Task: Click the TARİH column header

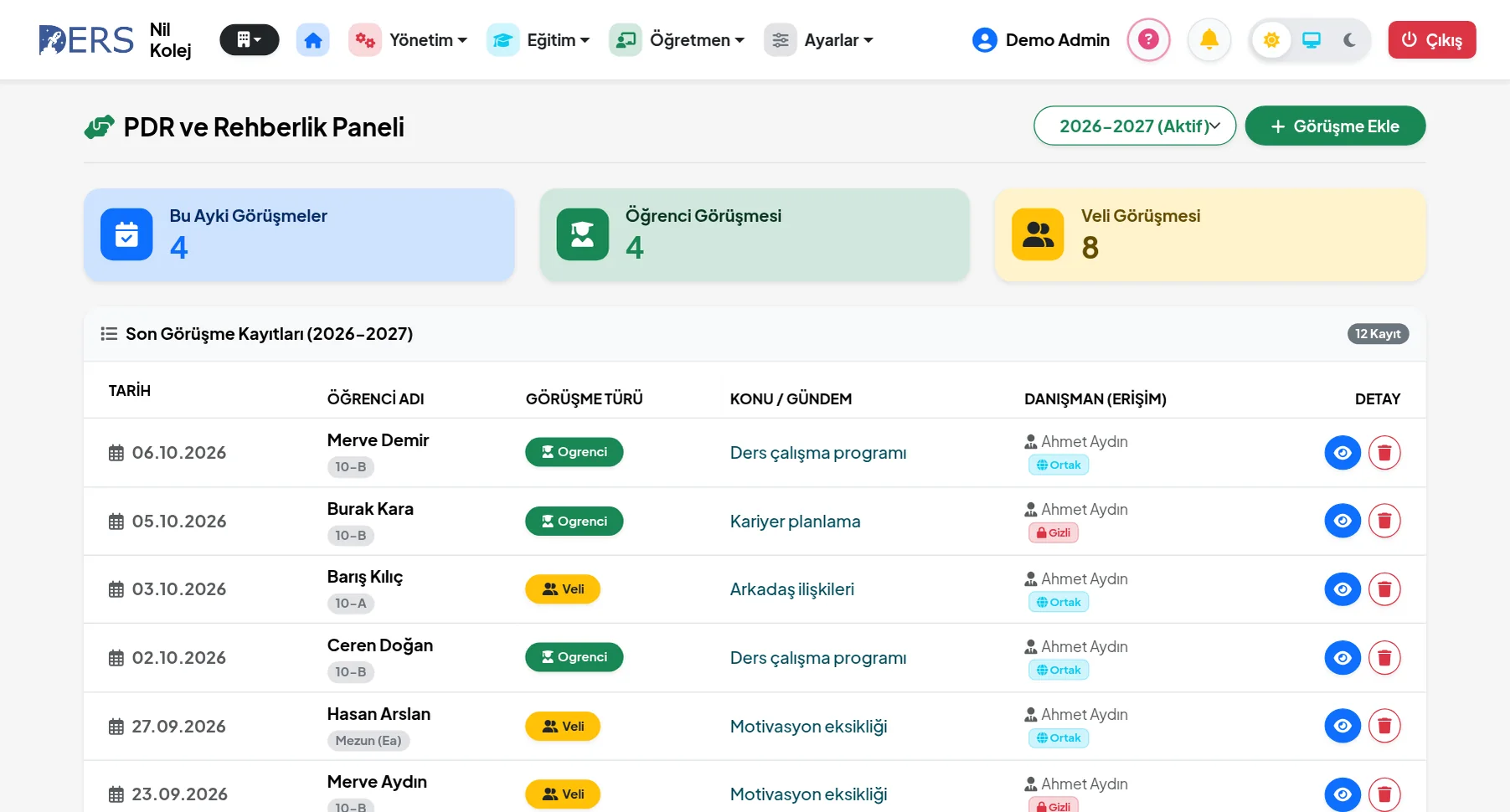Action: click(130, 391)
